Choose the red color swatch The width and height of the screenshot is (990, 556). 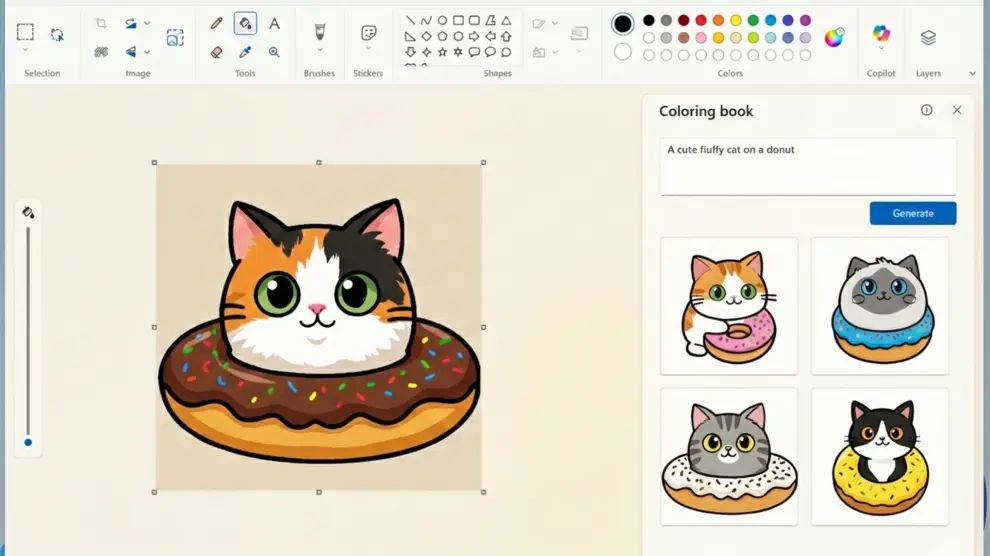click(x=701, y=20)
